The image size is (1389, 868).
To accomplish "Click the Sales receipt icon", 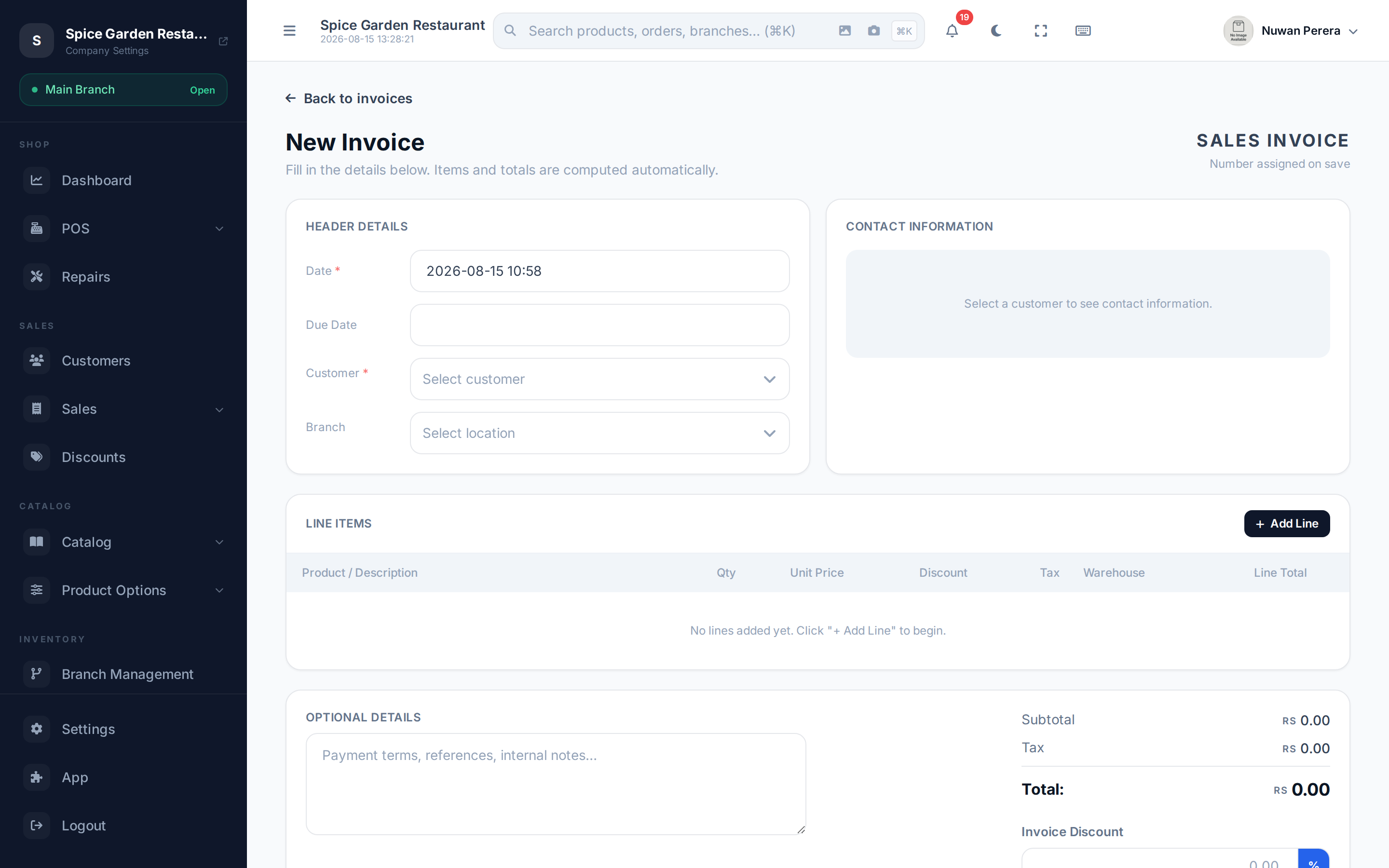I will point(37,409).
